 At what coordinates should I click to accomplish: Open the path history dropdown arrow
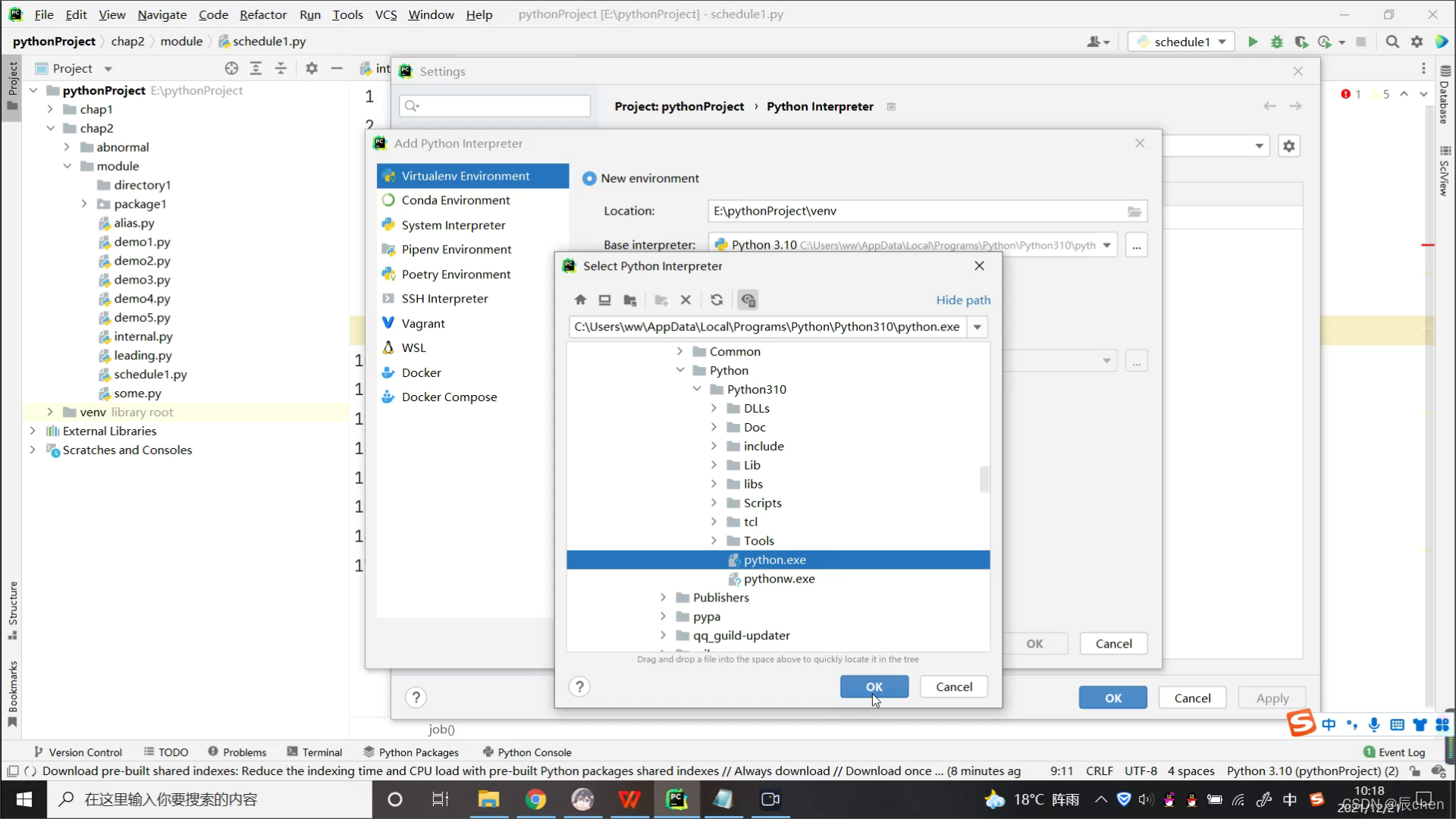point(977,327)
